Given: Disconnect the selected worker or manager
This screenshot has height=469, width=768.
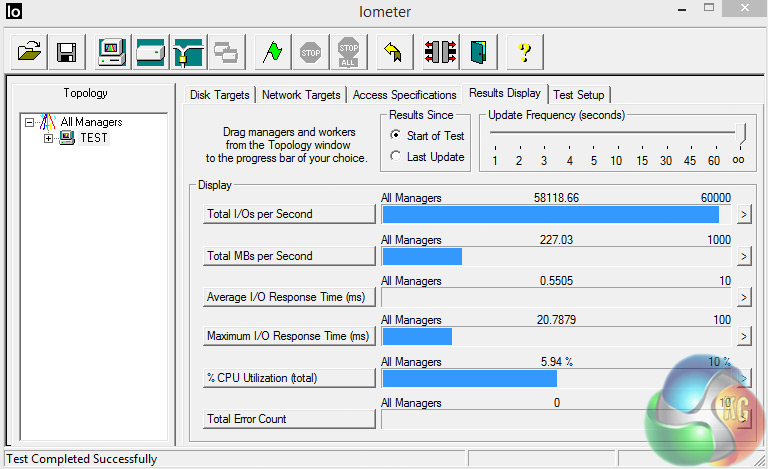Looking at the screenshot, I should tap(440, 51).
